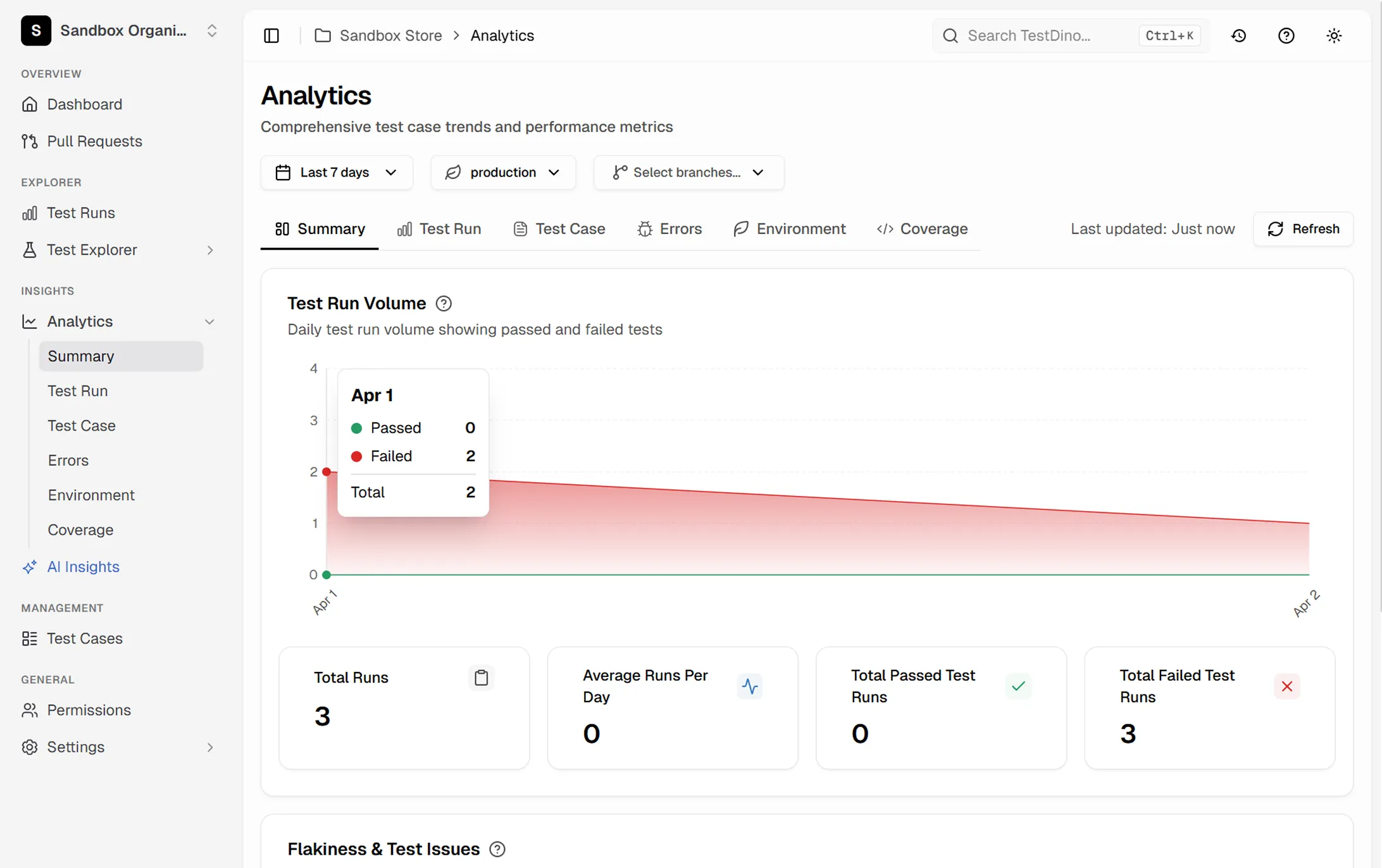Click the Test Run Volume help icon
This screenshot has width=1382, height=868.
(444, 304)
